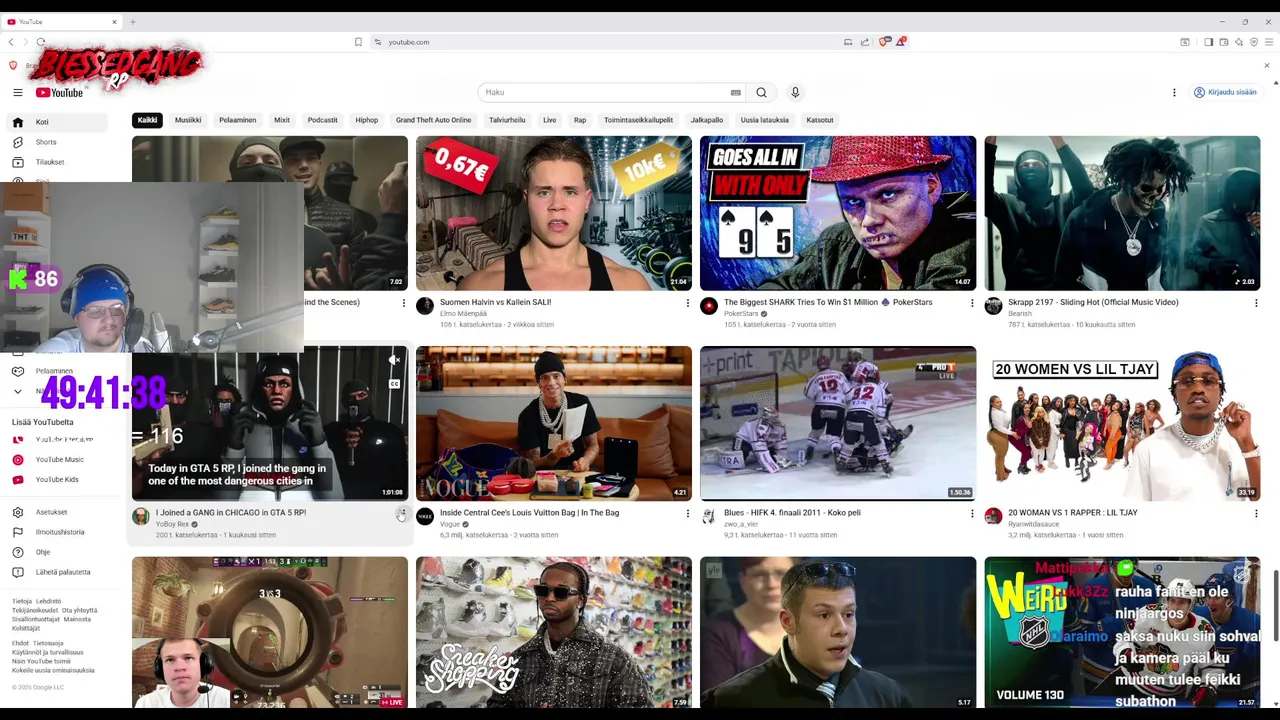
Task: Open the YouTube hamburger guide menu
Action: point(17,92)
